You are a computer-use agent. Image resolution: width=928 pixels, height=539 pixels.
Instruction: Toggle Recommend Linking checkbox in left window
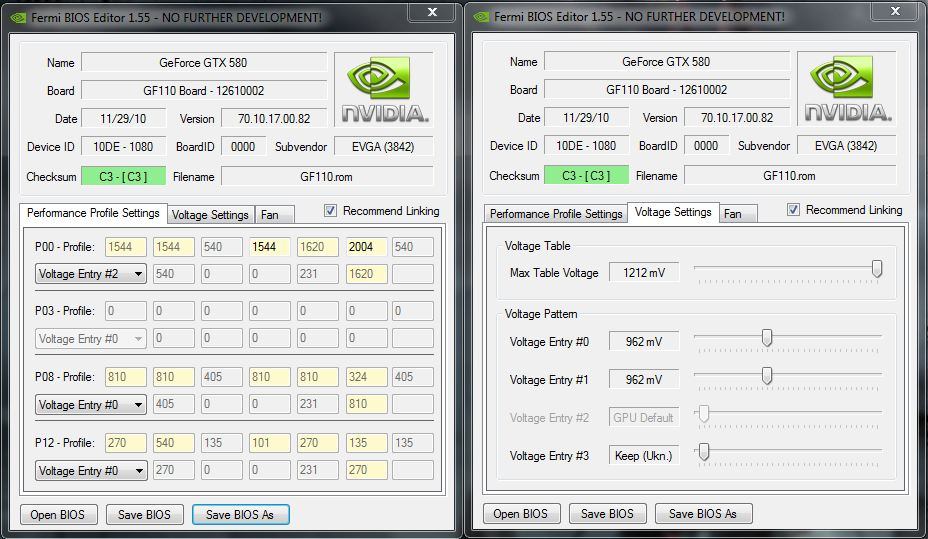pos(330,211)
